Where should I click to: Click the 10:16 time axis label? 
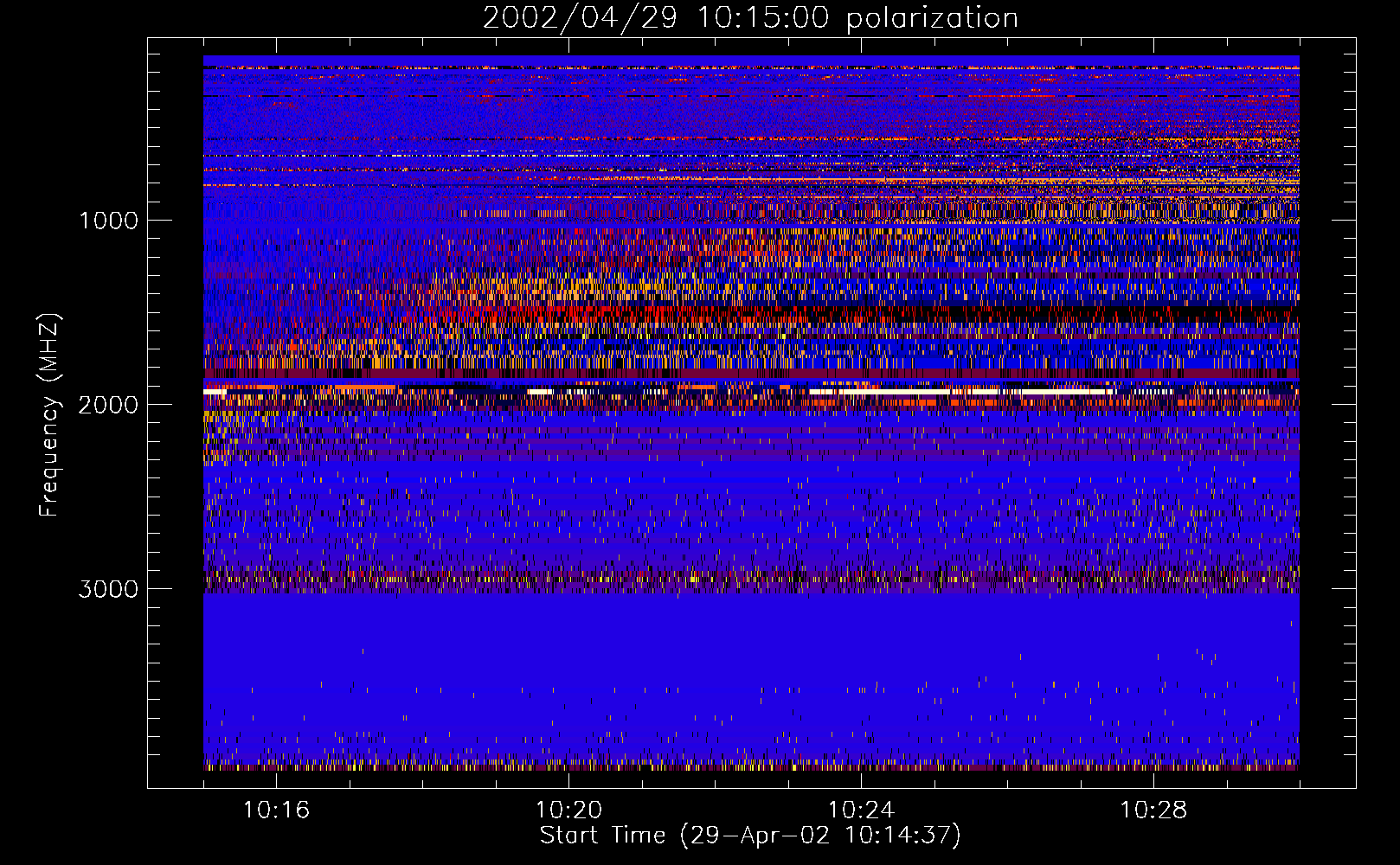pos(276,811)
